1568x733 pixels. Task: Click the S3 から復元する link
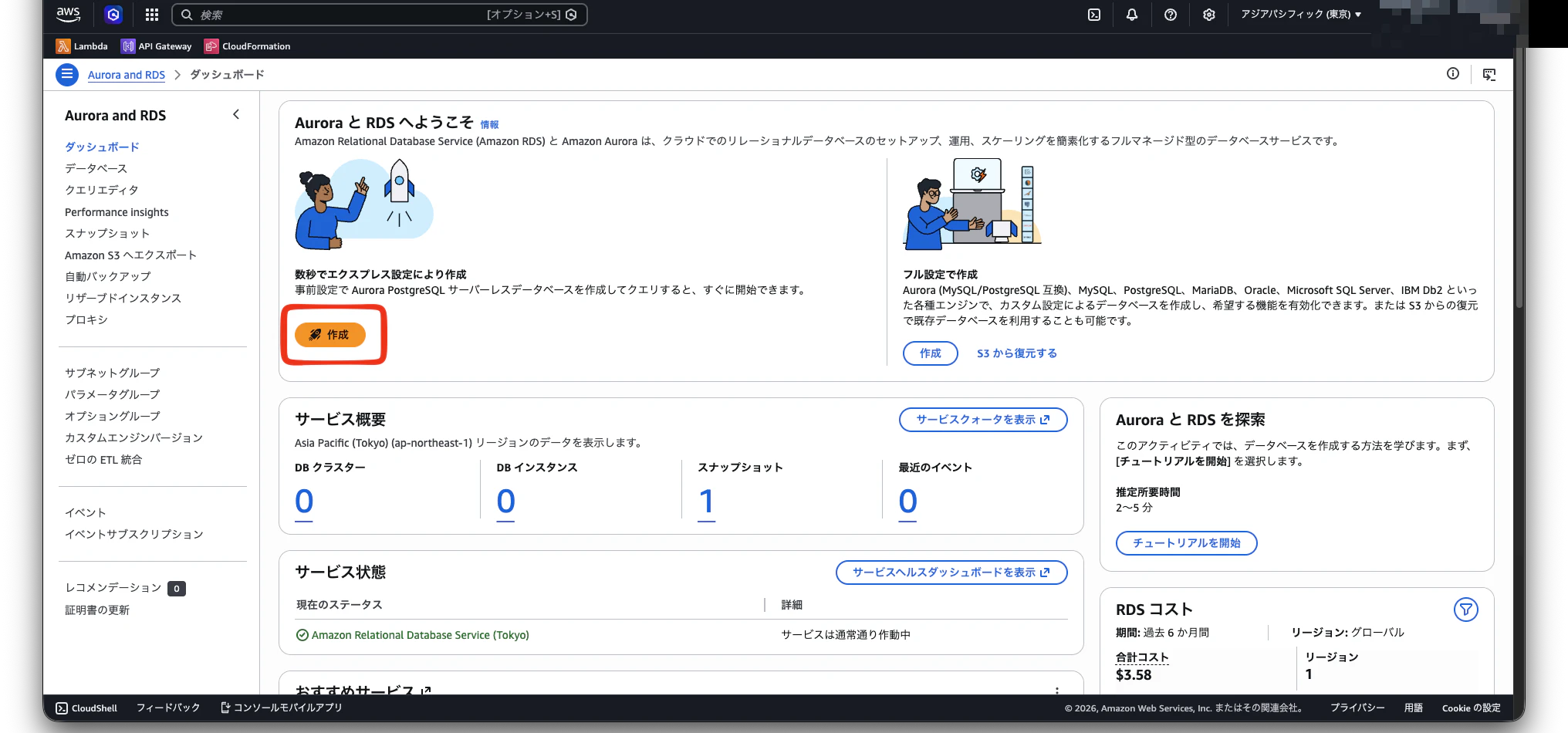(x=1017, y=353)
